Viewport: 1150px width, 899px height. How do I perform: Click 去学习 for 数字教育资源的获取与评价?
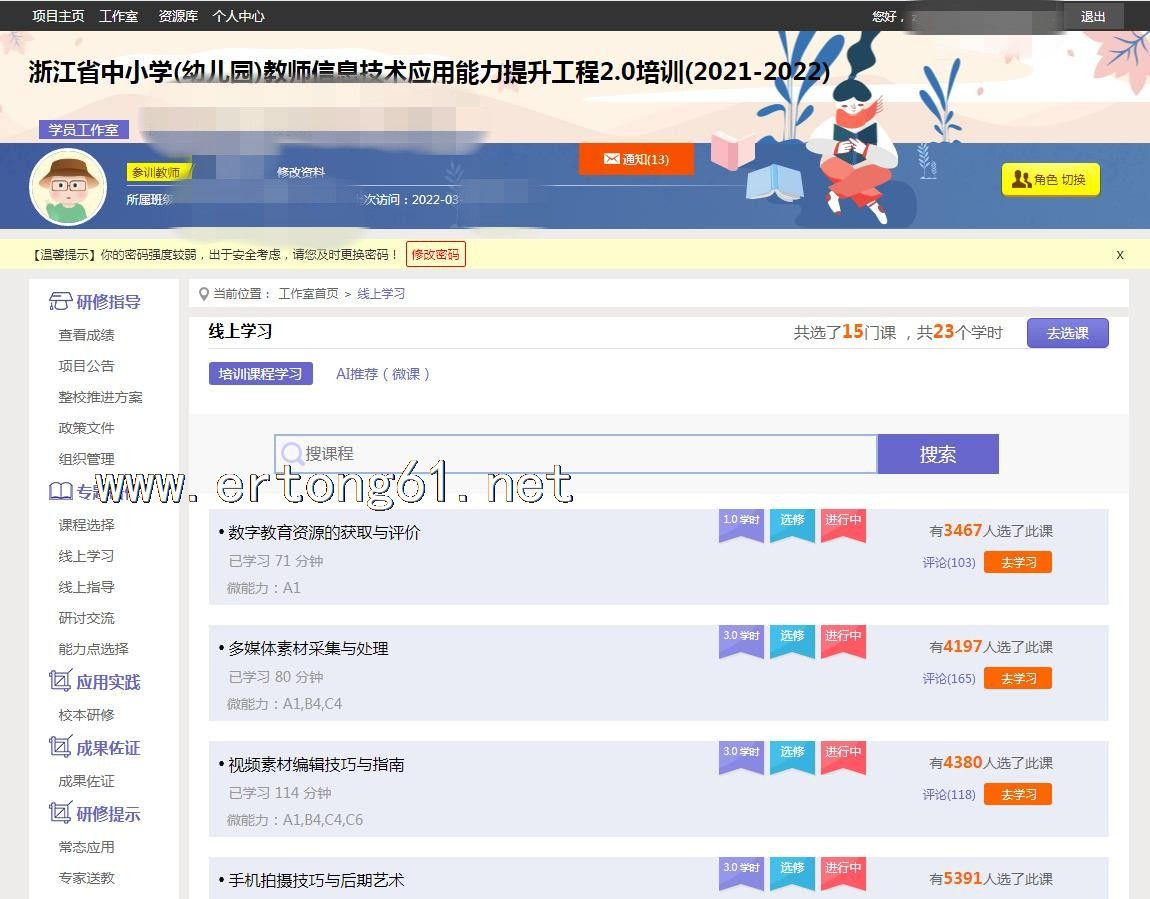(1018, 563)
